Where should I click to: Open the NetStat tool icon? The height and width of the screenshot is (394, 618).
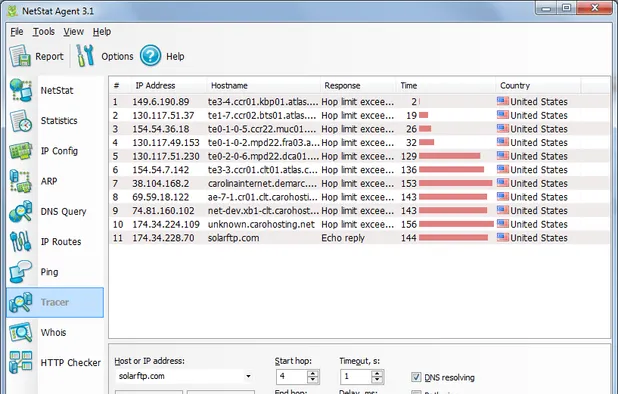click(20, 90)
